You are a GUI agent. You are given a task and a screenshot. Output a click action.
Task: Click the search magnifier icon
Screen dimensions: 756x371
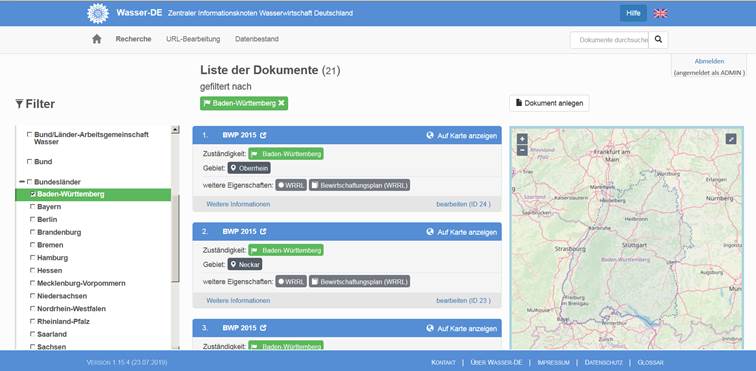658,40
